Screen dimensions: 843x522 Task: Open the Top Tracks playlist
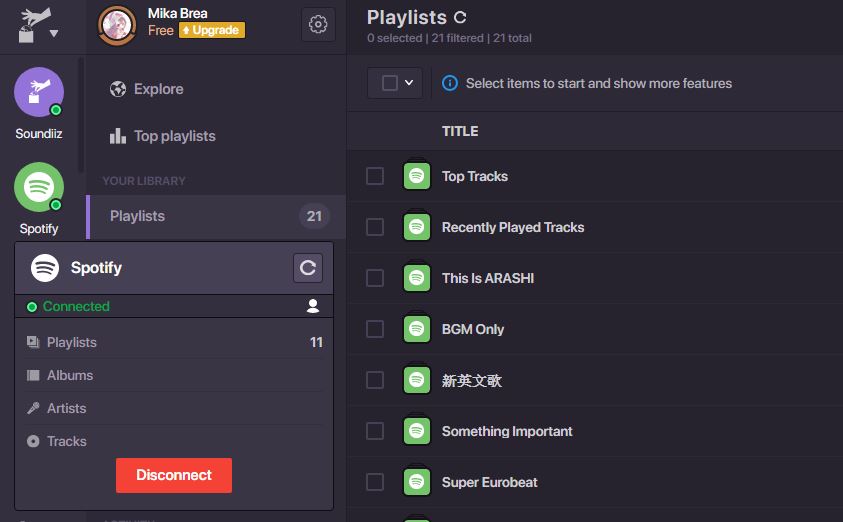tap(475, 176)
